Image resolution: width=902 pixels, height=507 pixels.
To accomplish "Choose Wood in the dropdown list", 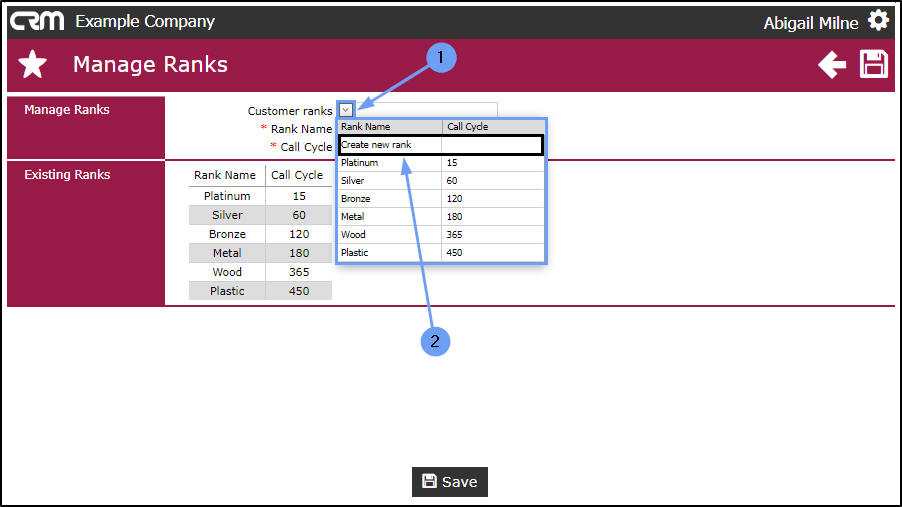I will click(x=441, y=234).
